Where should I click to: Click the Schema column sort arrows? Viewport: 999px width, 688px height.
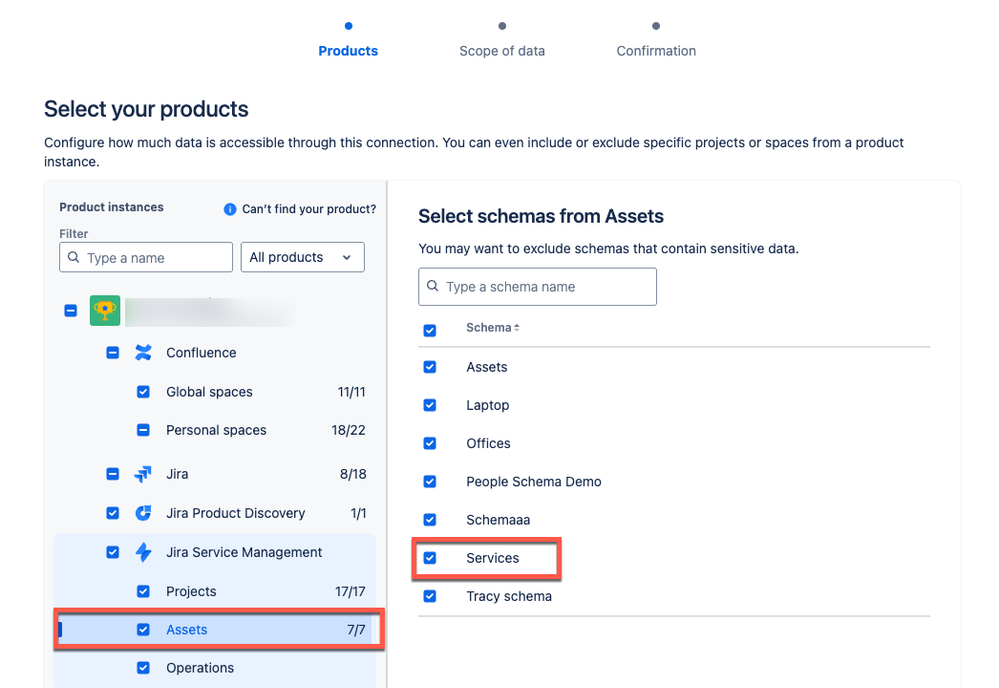(x=517, y=327)
